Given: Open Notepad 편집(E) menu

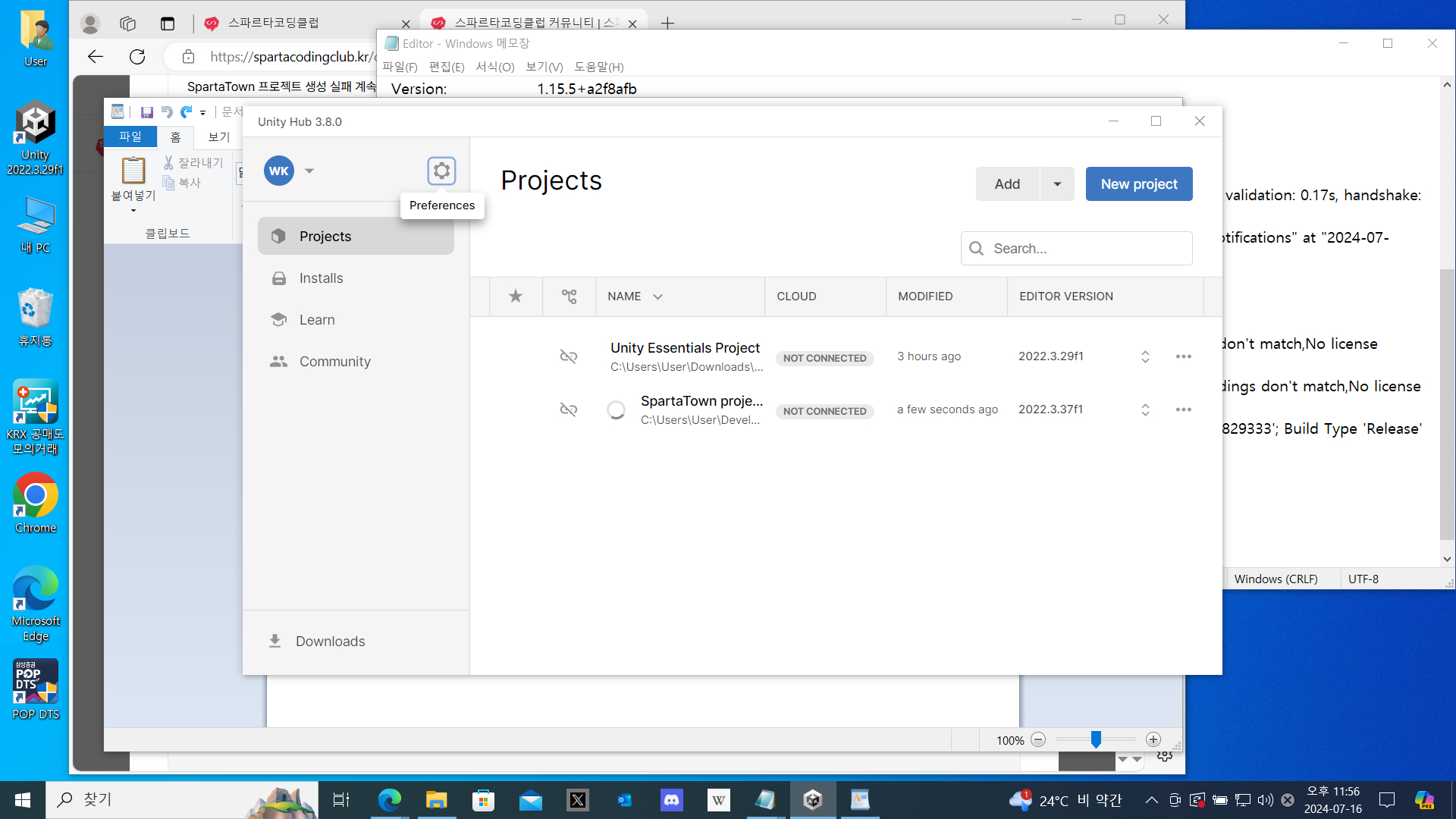Looking at the screenshot, I should pos(447,67).
